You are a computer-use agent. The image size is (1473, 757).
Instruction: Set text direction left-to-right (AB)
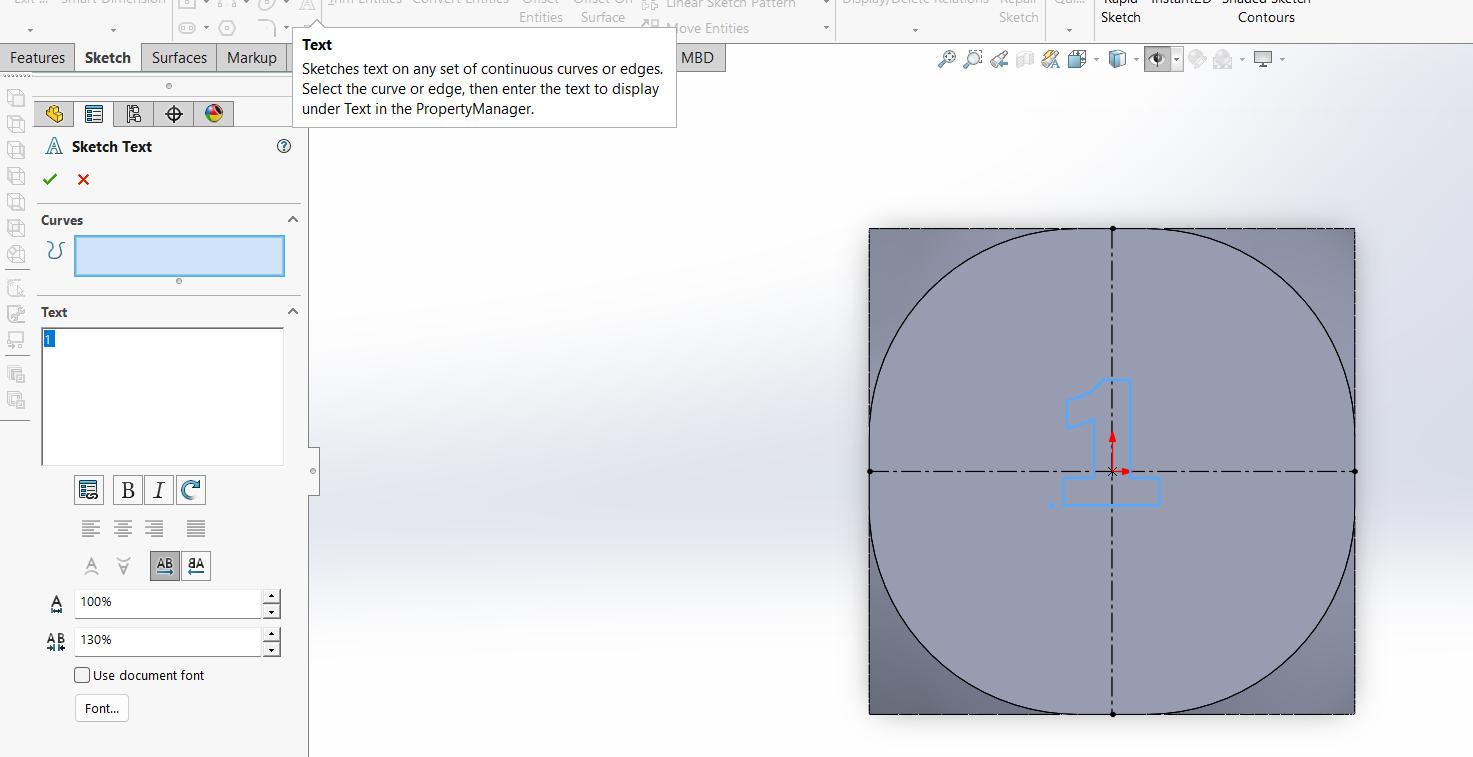tap(165, 566)
